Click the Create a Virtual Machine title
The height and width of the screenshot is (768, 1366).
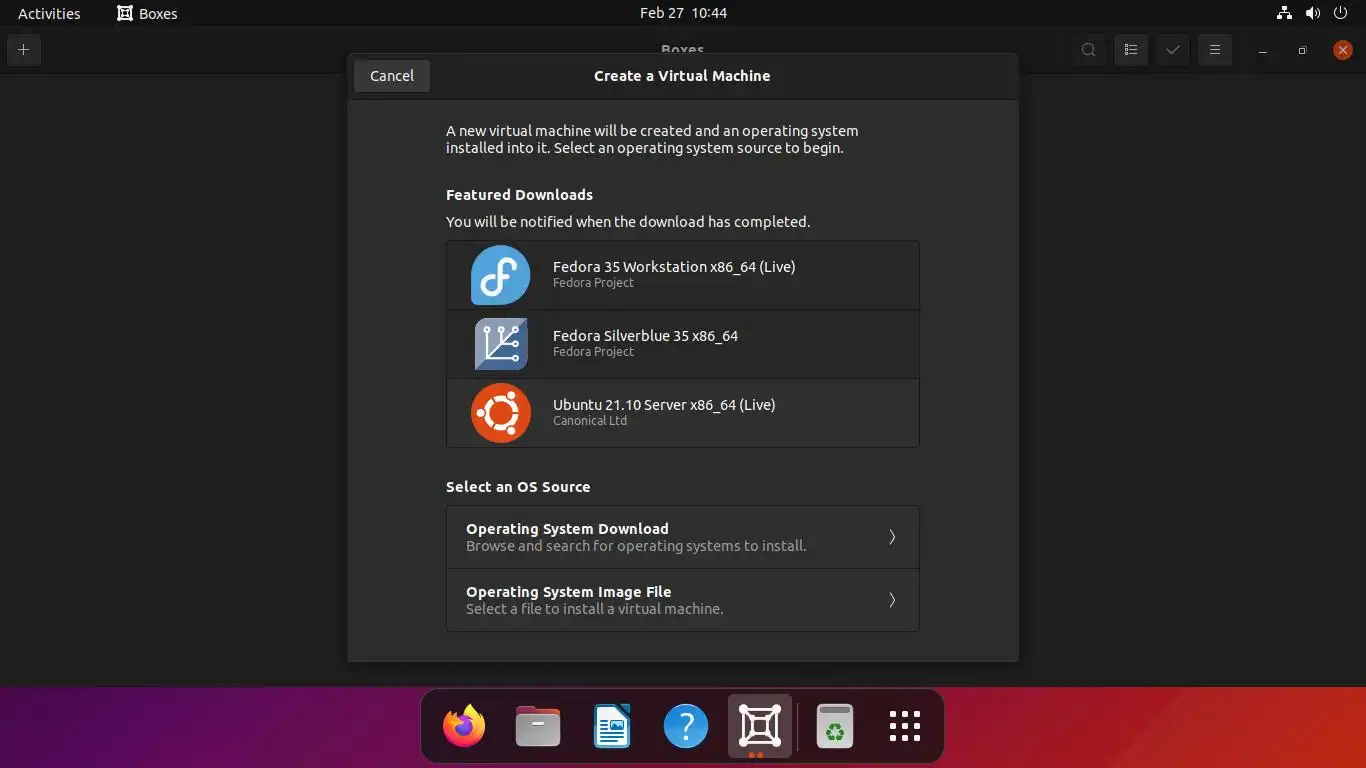682,76
